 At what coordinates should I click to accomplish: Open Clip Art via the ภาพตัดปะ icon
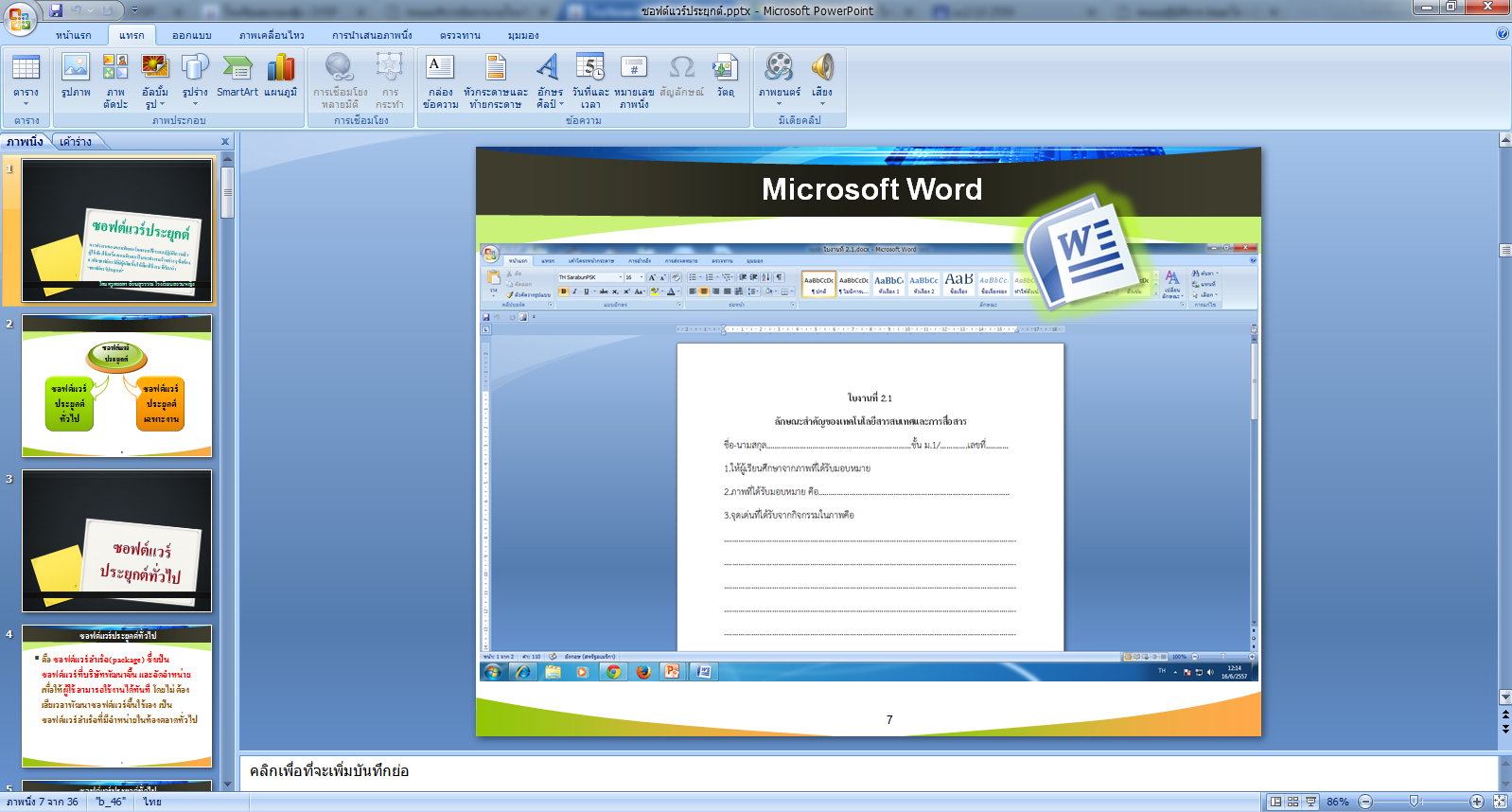tap(115, 67)
